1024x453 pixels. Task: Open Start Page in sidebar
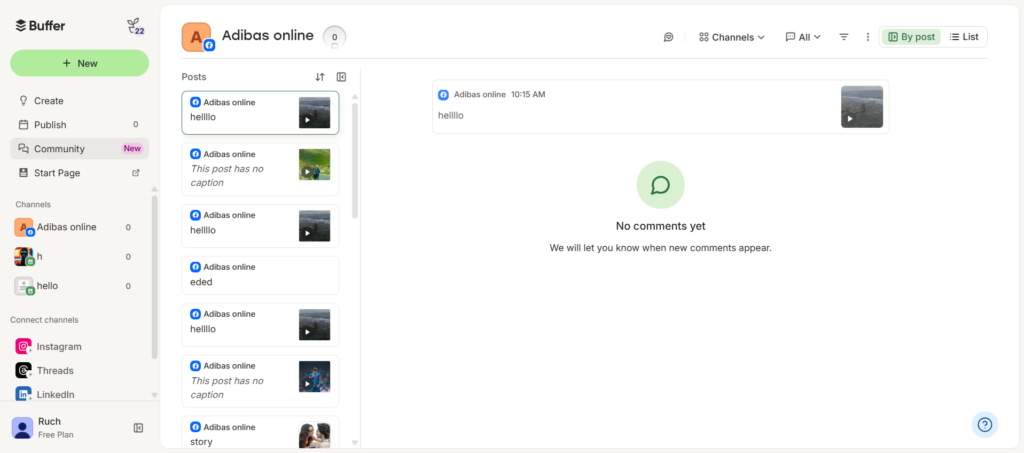click(80, 173)
